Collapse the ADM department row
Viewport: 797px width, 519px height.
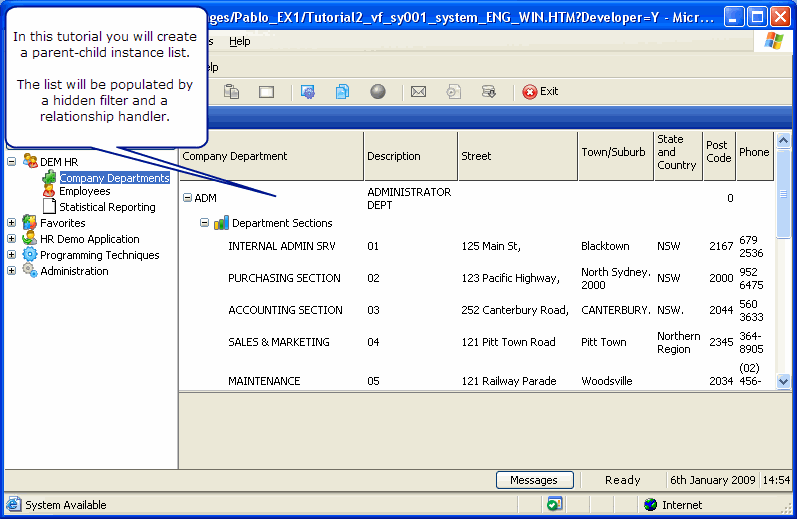[188, 198]
